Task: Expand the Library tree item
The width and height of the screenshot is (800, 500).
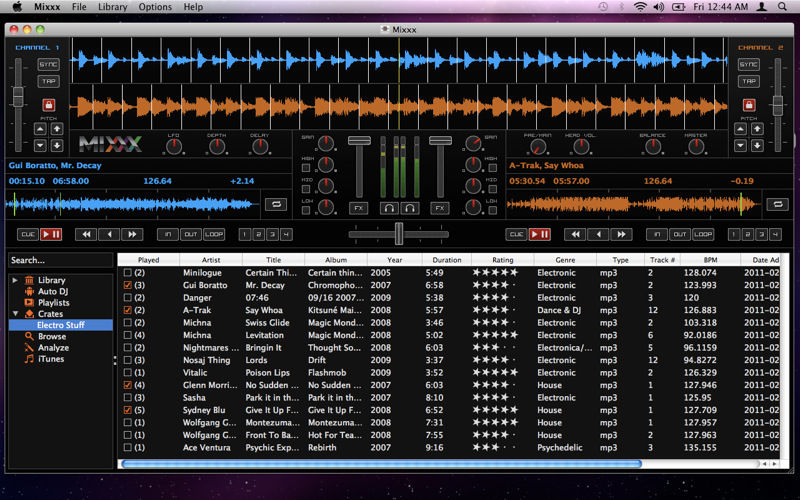Action: coord(15,280)
